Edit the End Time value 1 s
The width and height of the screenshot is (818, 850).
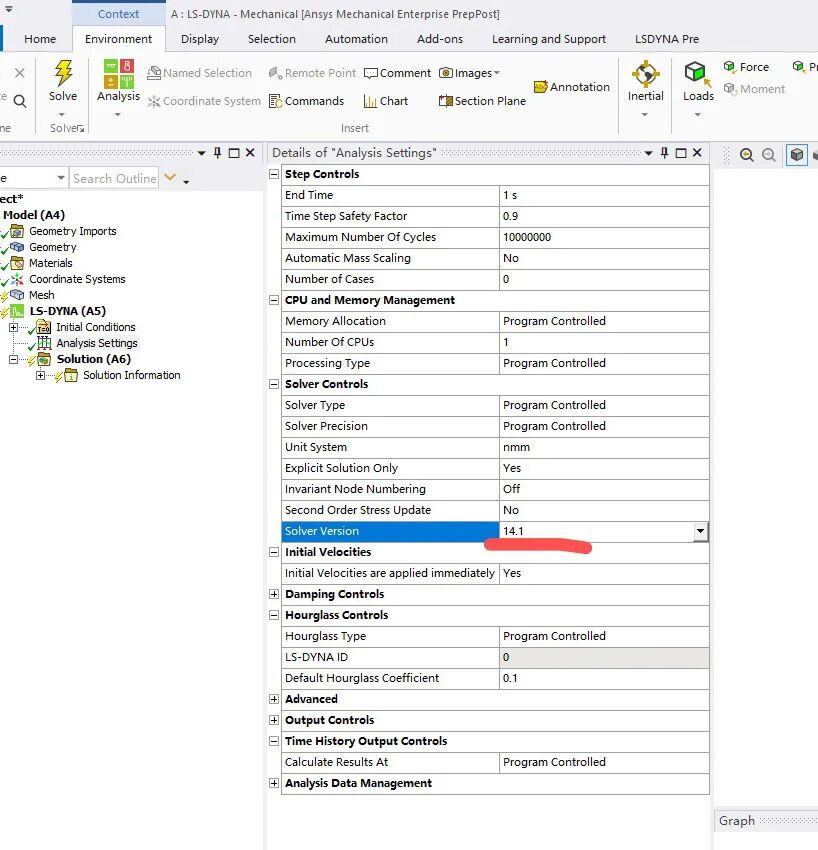pyautogui.click(x=604, y=195)
